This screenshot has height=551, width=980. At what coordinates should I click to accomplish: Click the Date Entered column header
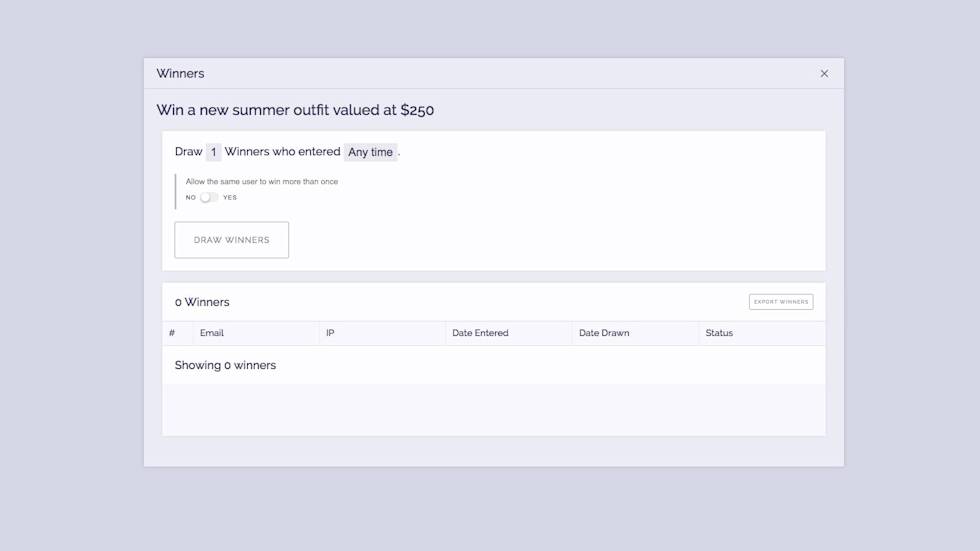click(480, 333)
